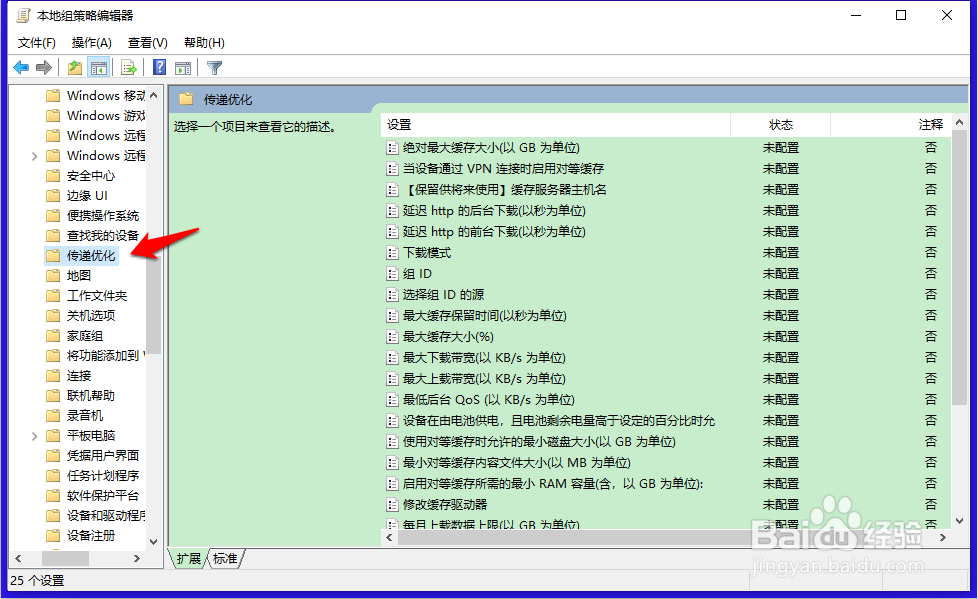Select 启用对等缓存所需的最小 RAM 容量

click(553, 484)
